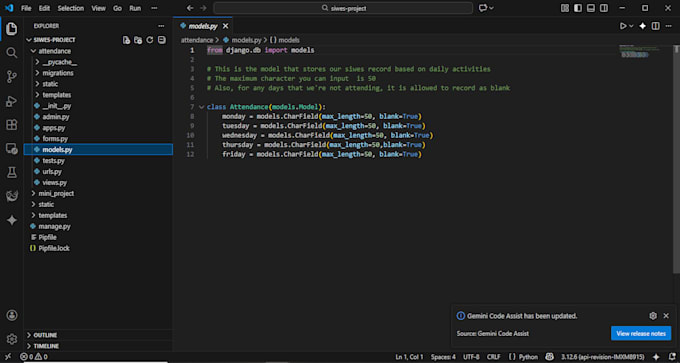Open the Source Control view icon
Screen dimensions: 680x363
point(12,77)
